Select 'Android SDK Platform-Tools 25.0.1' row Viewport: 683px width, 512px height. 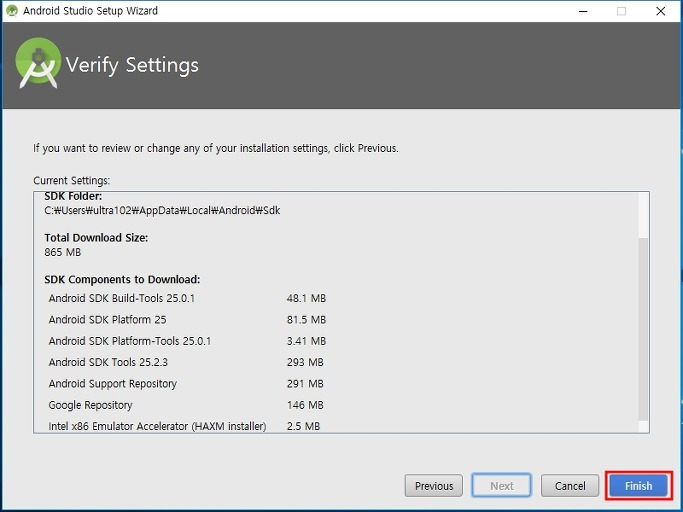coord(187,341)
